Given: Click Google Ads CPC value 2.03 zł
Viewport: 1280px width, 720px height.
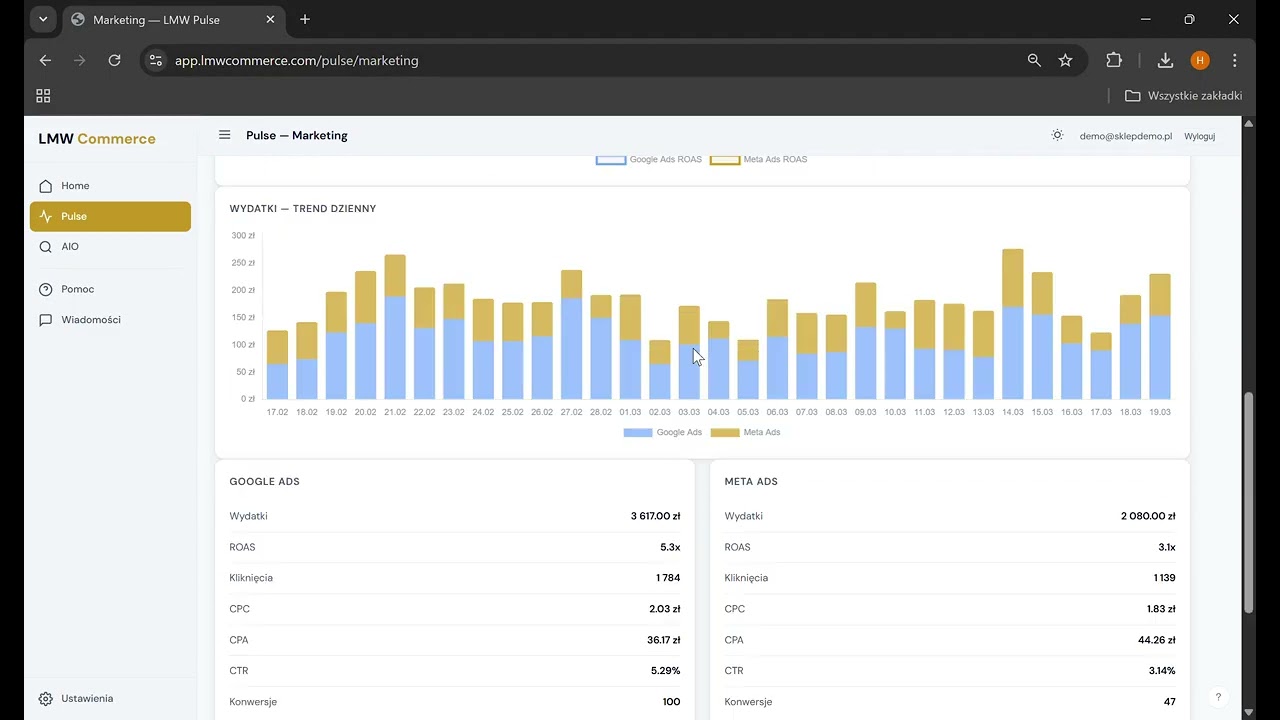Looking at the screenshot, I should 664,609.
